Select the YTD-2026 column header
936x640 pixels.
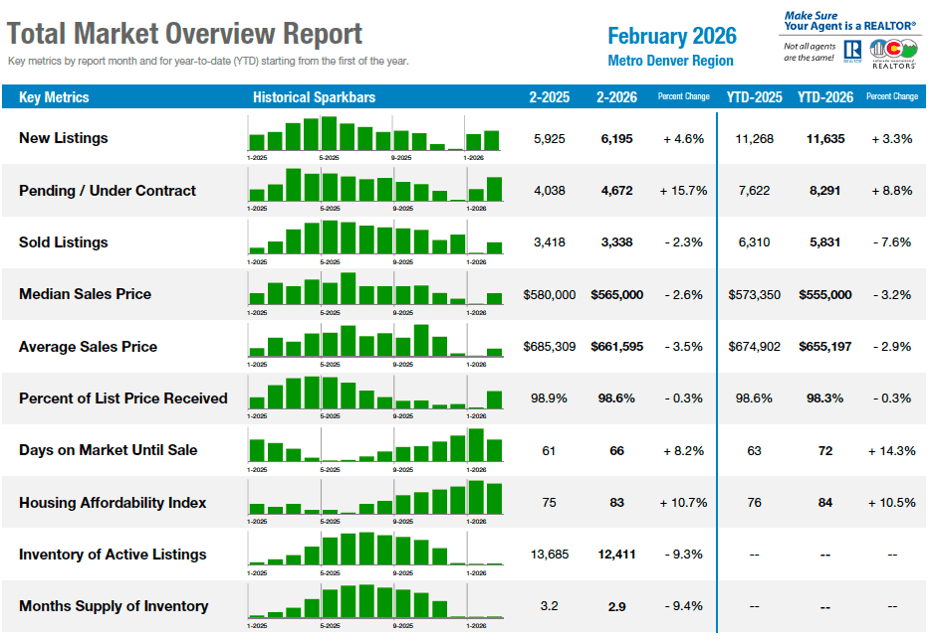pyautogui.click(x=825, y=97)
